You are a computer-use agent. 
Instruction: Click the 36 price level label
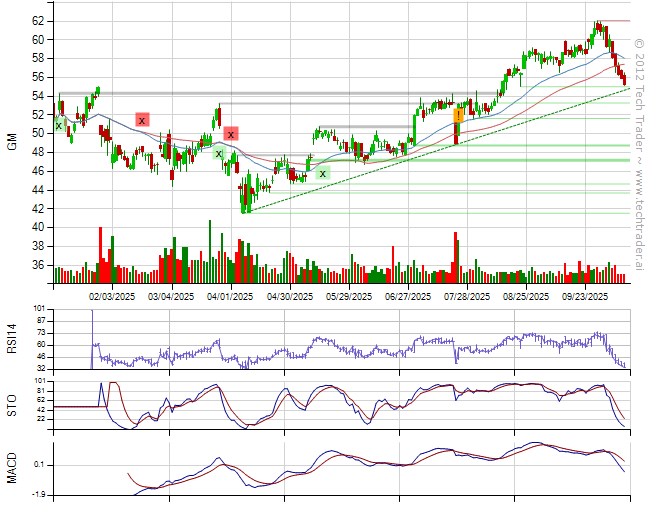pyautogui.click(x=37, y=266)
